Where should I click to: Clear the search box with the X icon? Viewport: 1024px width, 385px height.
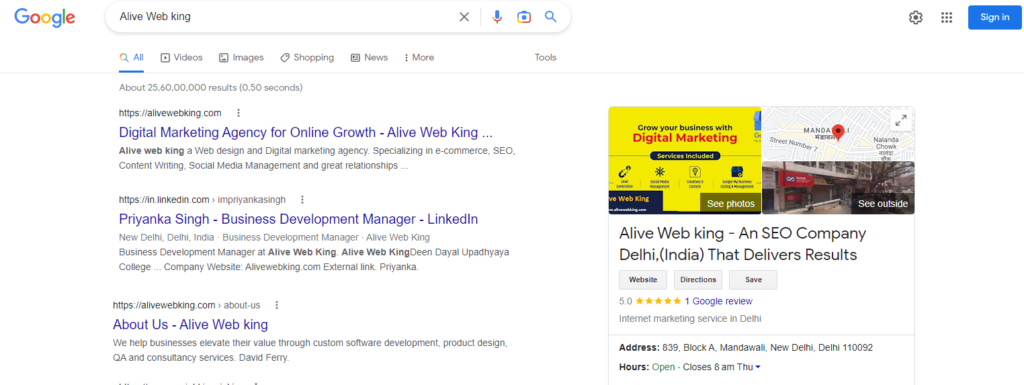[x=464, y=17]
